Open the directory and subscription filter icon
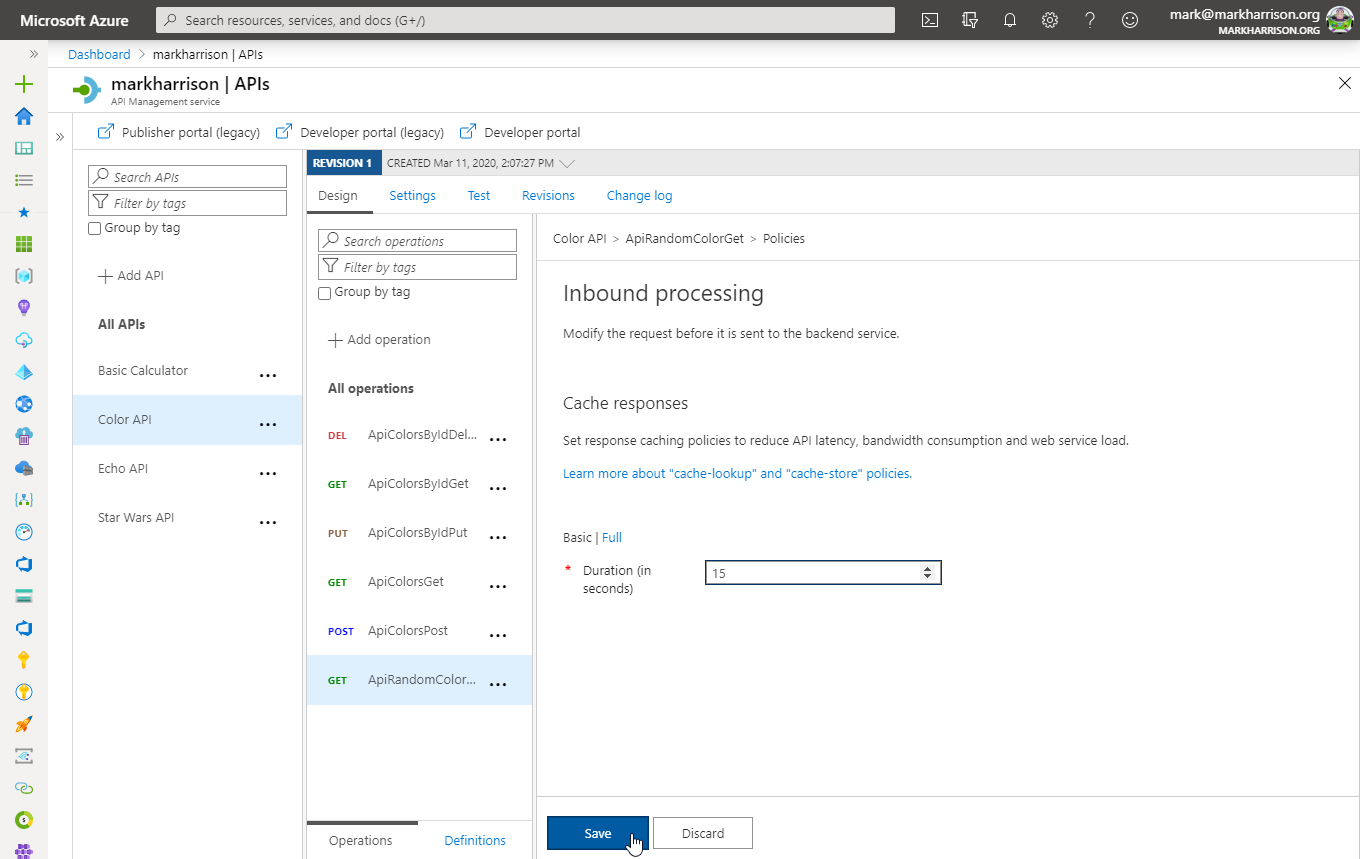 tap(969, 20)
